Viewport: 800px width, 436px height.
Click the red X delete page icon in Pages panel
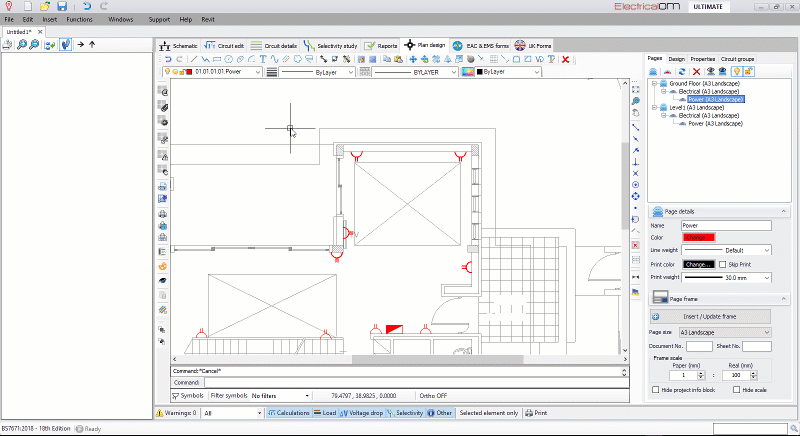coord(696,71)
